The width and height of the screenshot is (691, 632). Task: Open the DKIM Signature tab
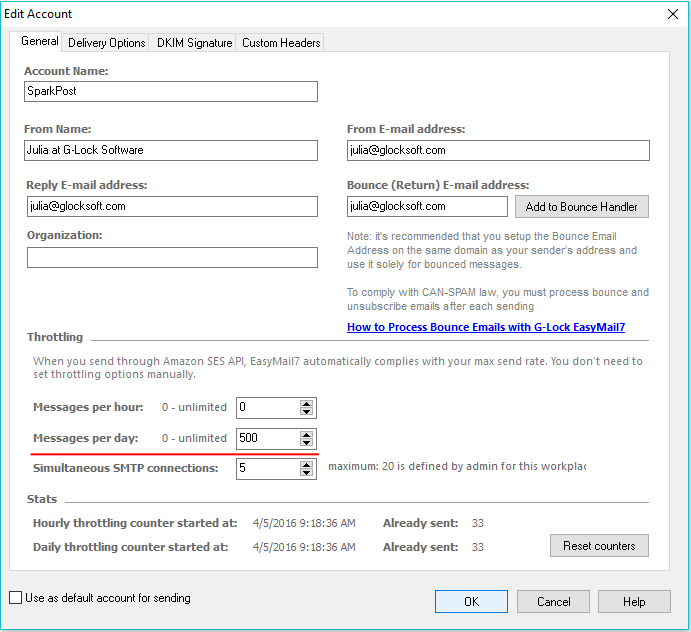(194, 43)
